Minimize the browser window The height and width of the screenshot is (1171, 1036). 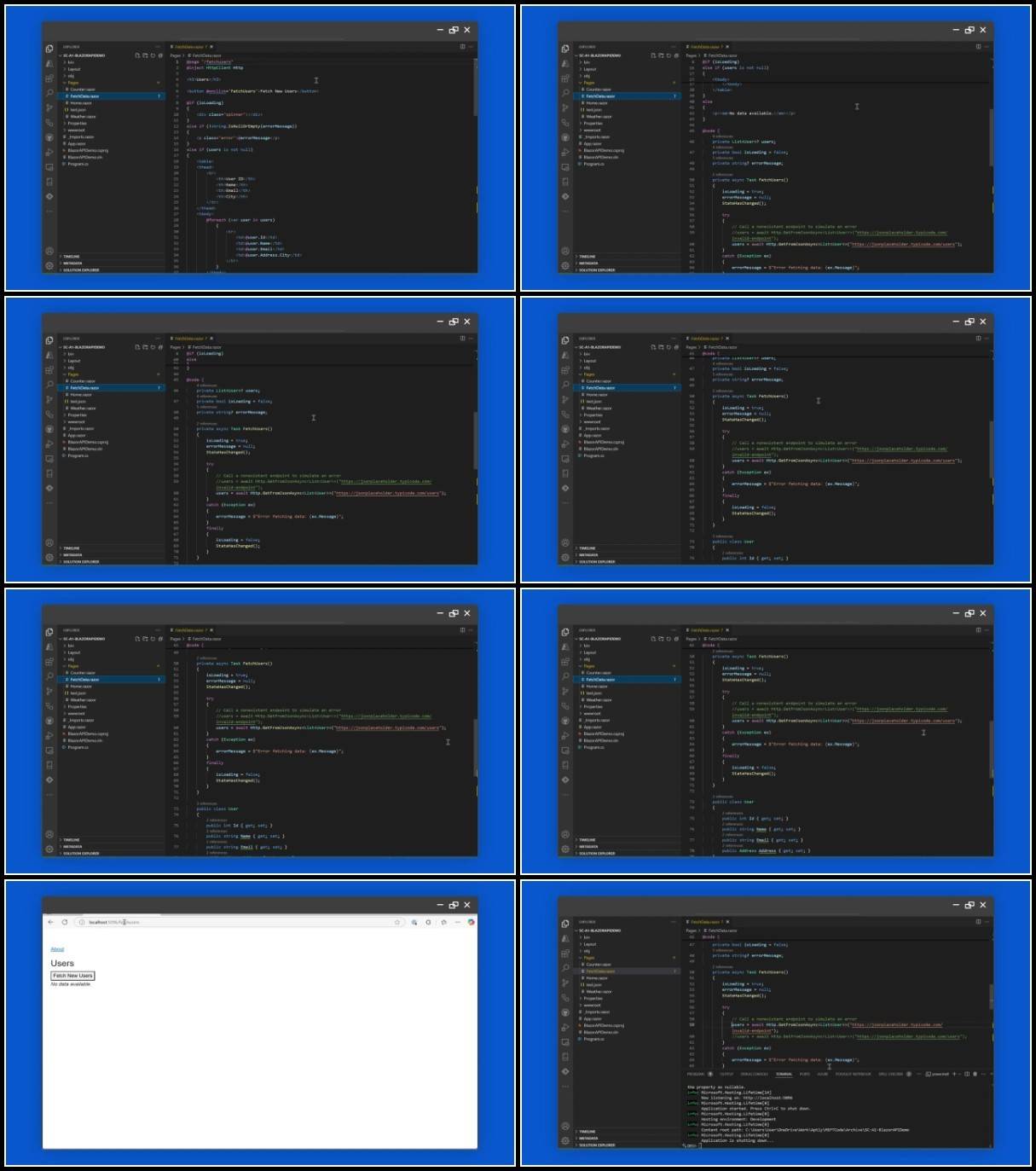(x=440, y=905)
